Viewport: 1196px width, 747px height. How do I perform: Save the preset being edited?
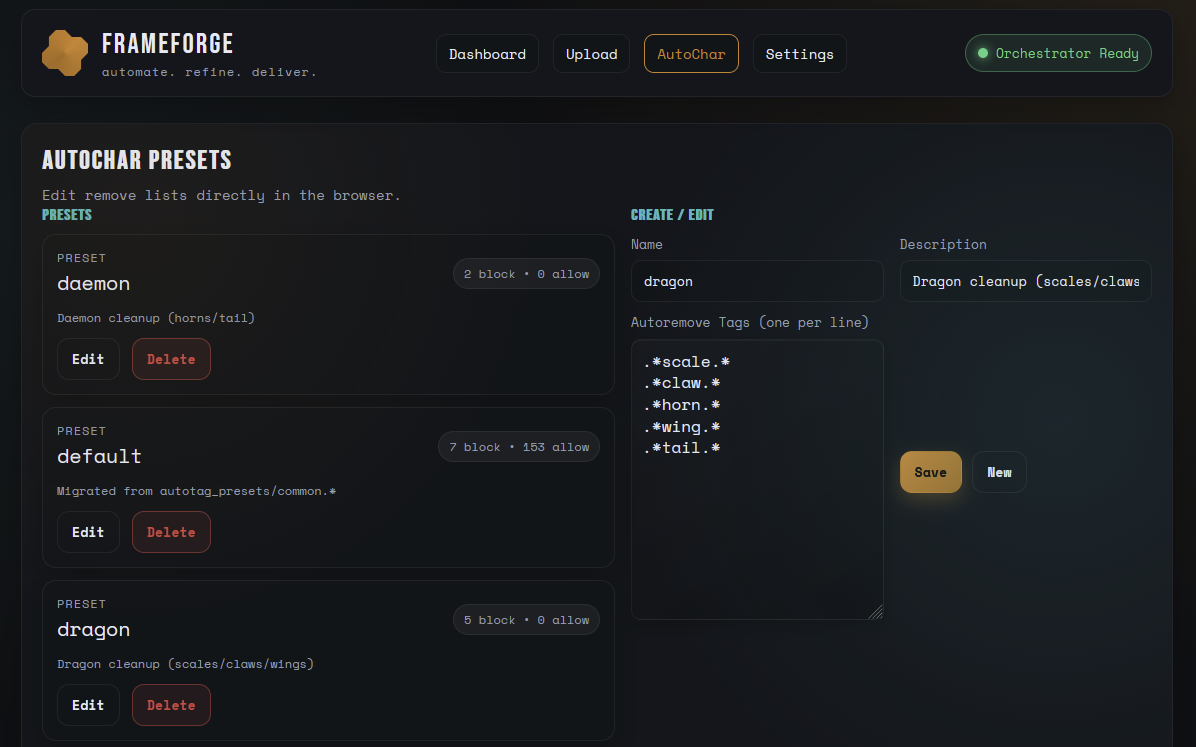tap(931, 472)
